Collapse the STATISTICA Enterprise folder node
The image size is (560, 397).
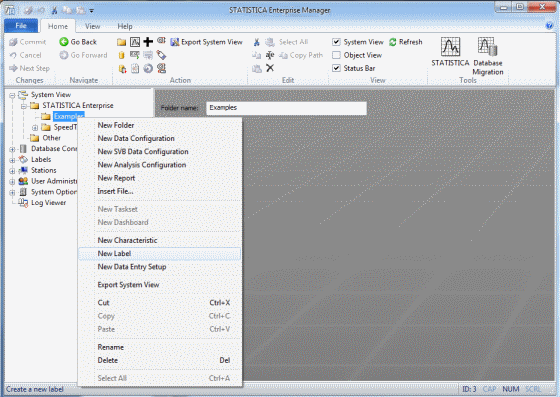pyautogui.click(x=24, y=106)
